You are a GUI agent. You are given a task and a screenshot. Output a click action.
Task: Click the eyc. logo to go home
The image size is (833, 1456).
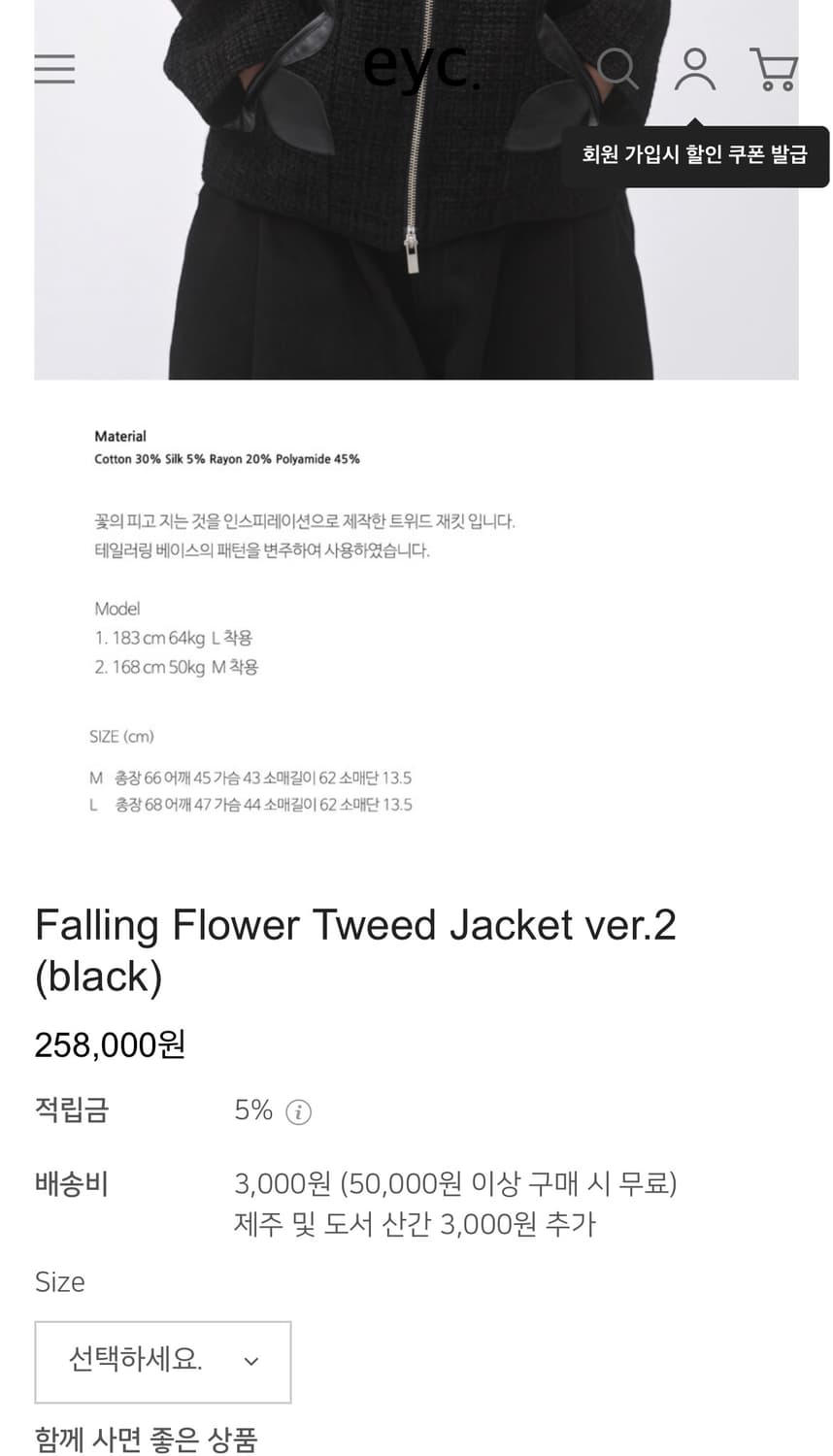(x=421, y=68)
